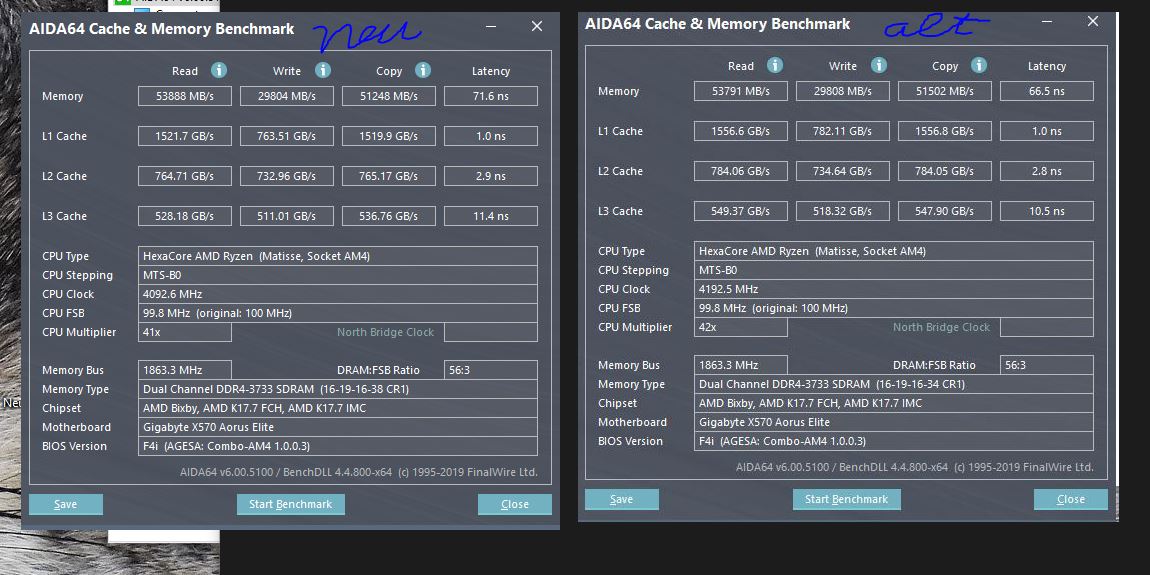This screenshot has height=575, width=1150.
Task: Select L3 read value 549.37 GB/s
Action: click(x=741, y=210)
